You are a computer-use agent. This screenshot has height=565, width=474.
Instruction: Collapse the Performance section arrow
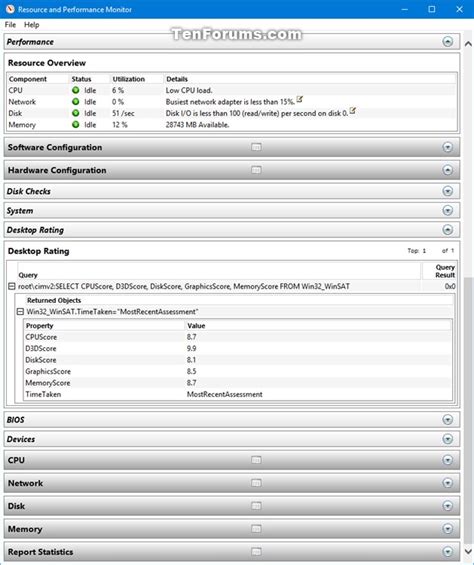point(448,42)
